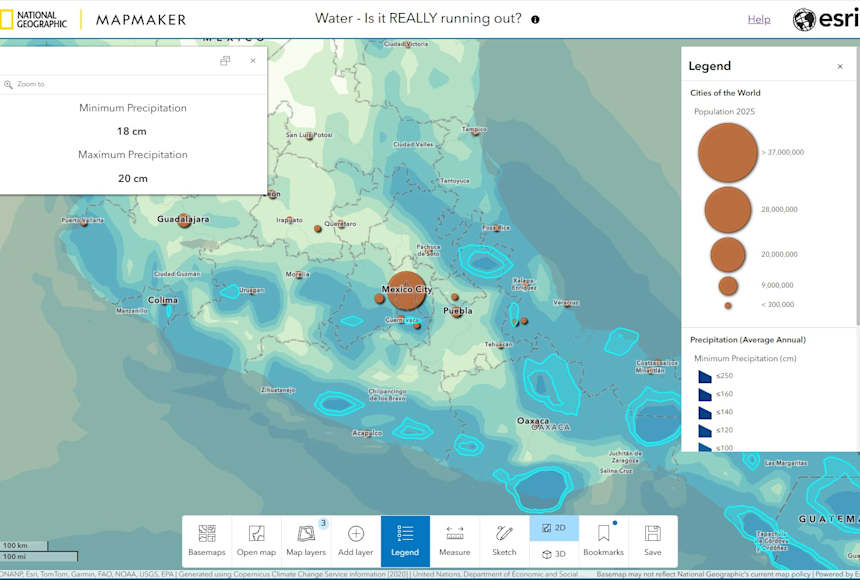Enable 2D view mode

(553, 527)
